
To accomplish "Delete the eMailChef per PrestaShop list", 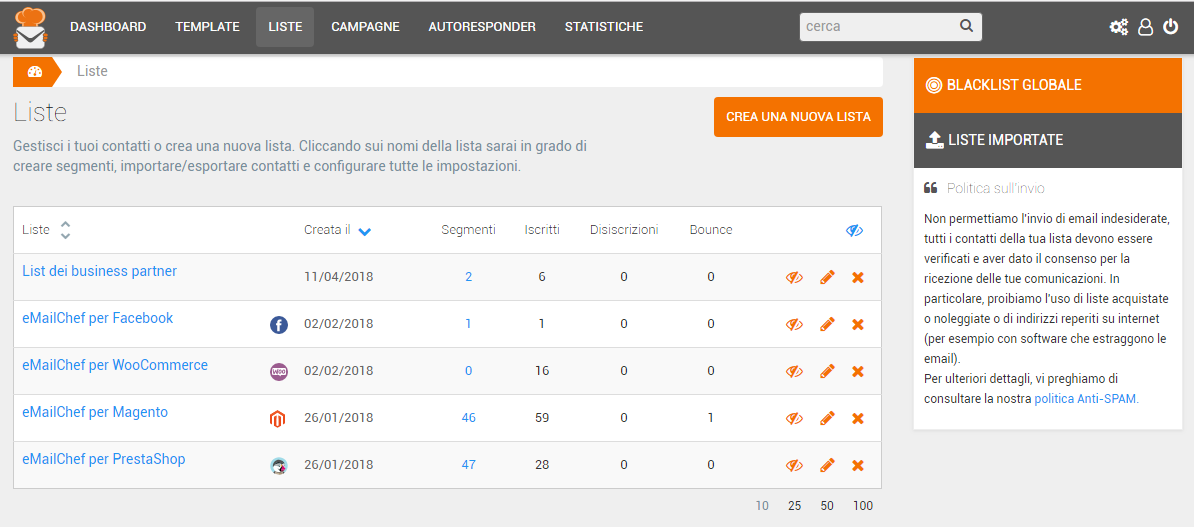I will tap(857, 465).
